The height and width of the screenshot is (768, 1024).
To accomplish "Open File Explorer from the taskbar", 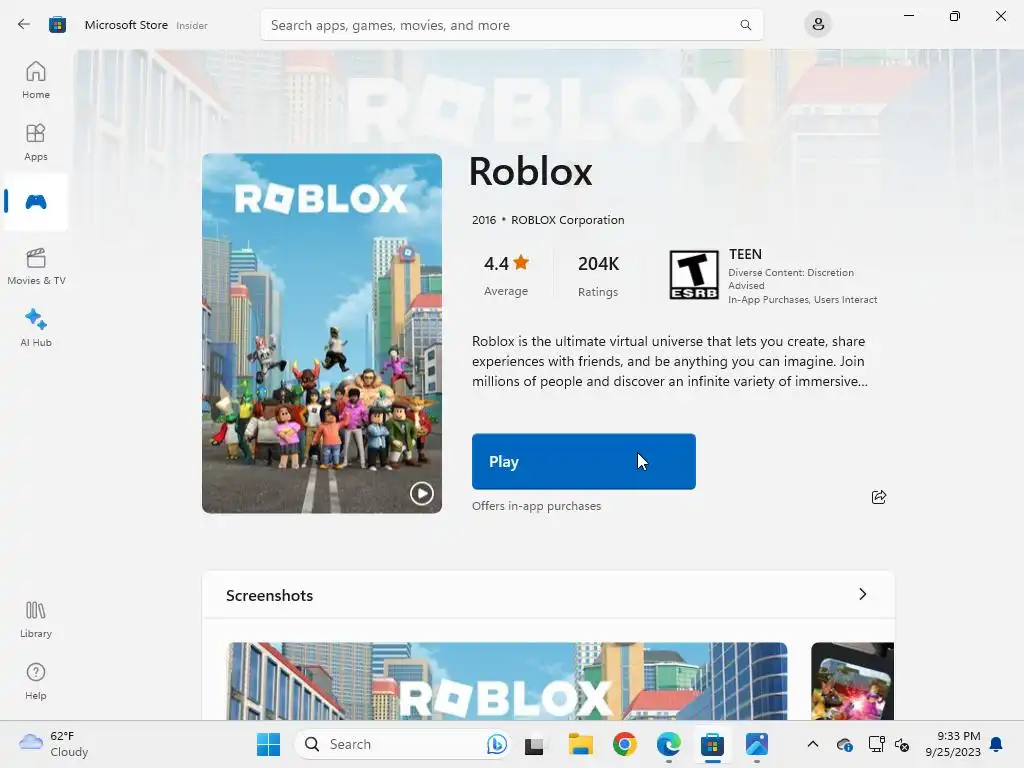I will (x=580, y=744).
